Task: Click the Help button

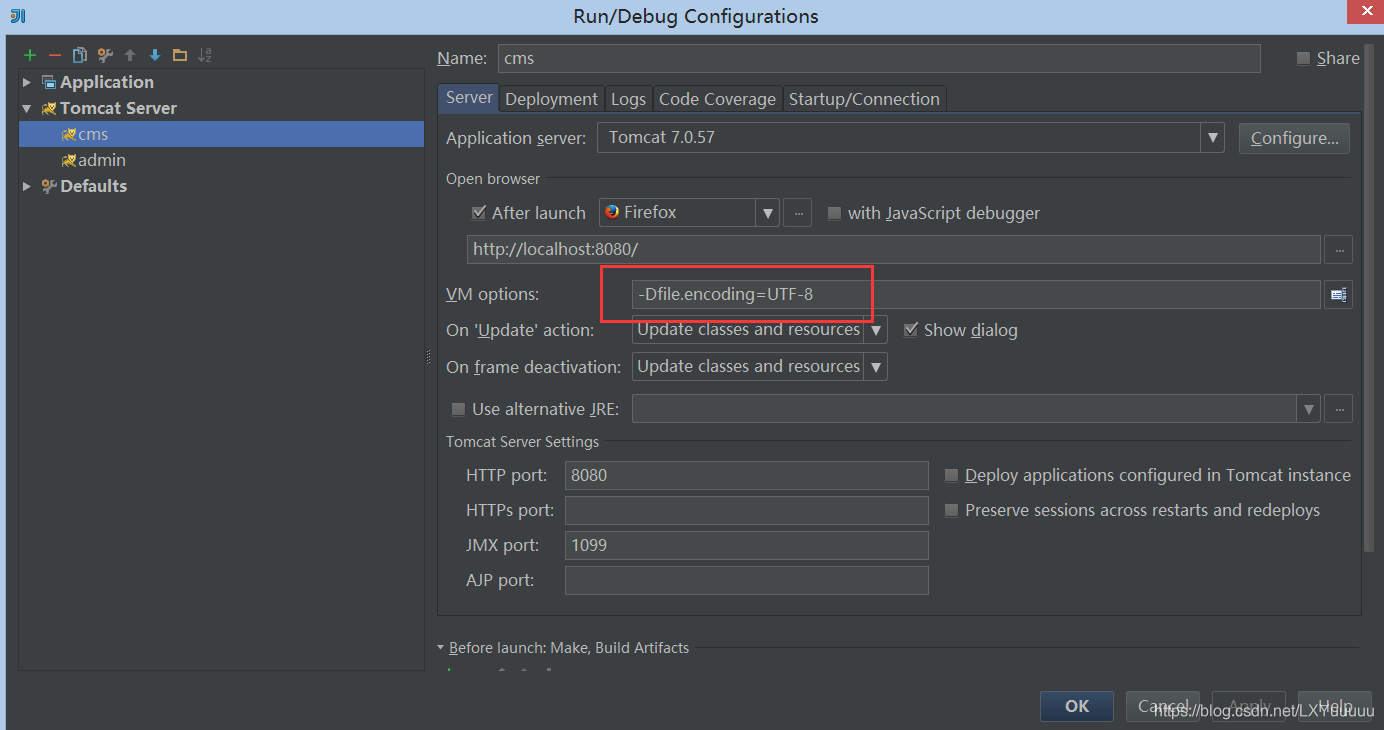Action: tap(1335, 706)
